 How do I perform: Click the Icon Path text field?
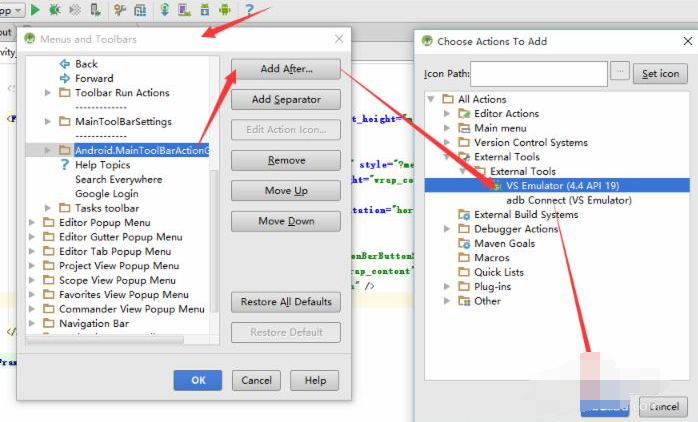point(539,74)
